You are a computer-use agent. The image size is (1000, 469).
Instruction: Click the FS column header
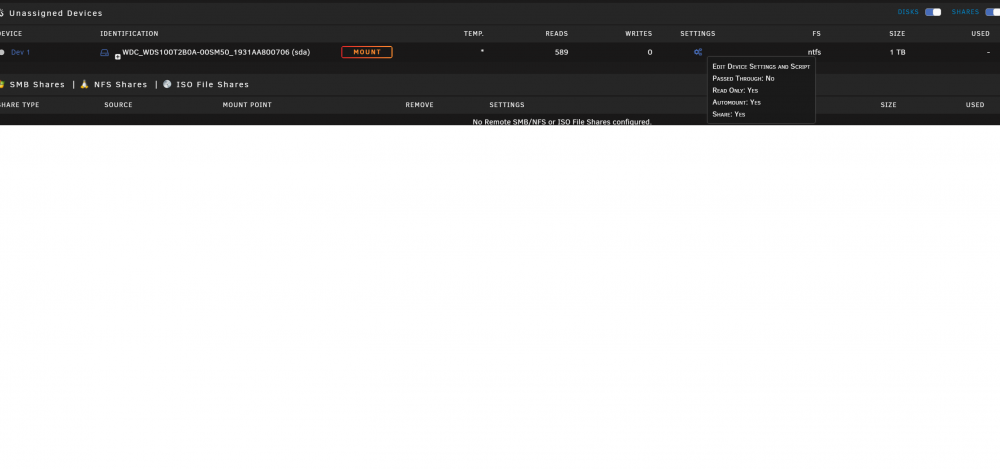point(816,34)
